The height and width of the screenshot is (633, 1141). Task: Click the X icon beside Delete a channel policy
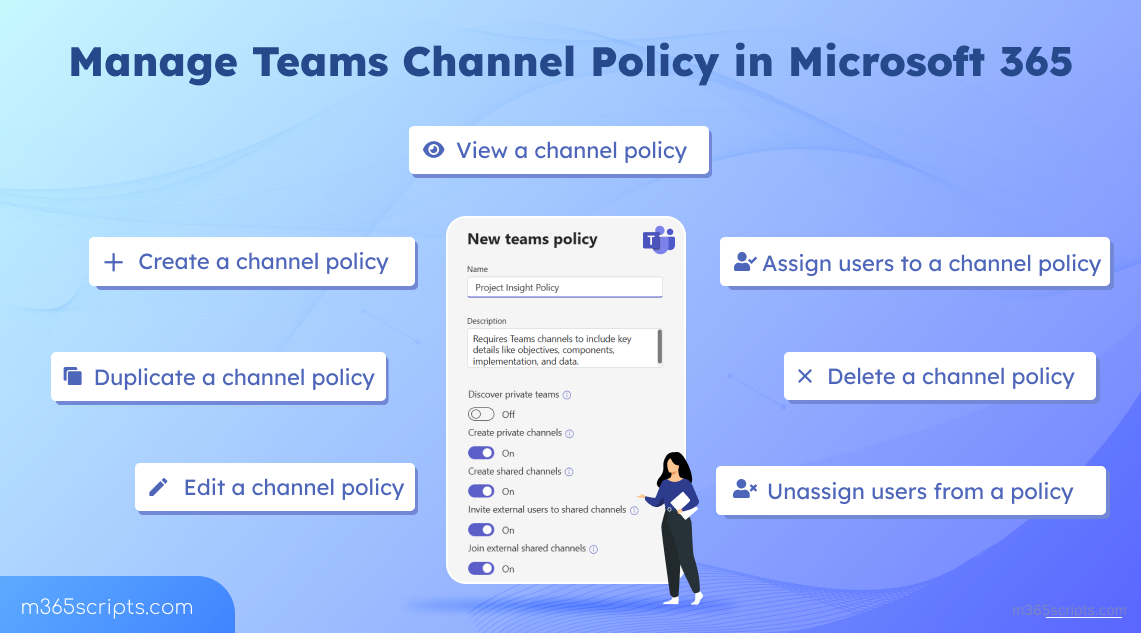[x=805, y=377]
